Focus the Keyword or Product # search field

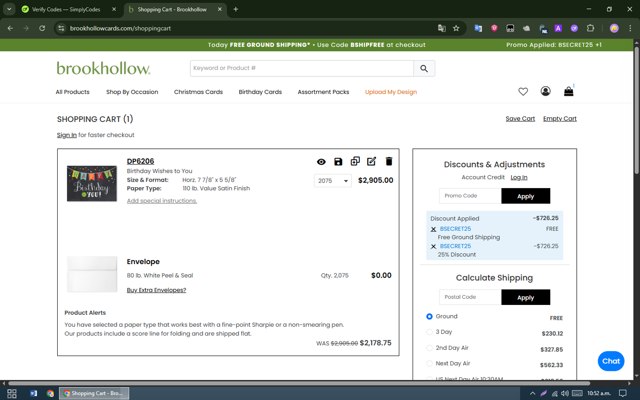pyautogui.click(x=302, y=69)
